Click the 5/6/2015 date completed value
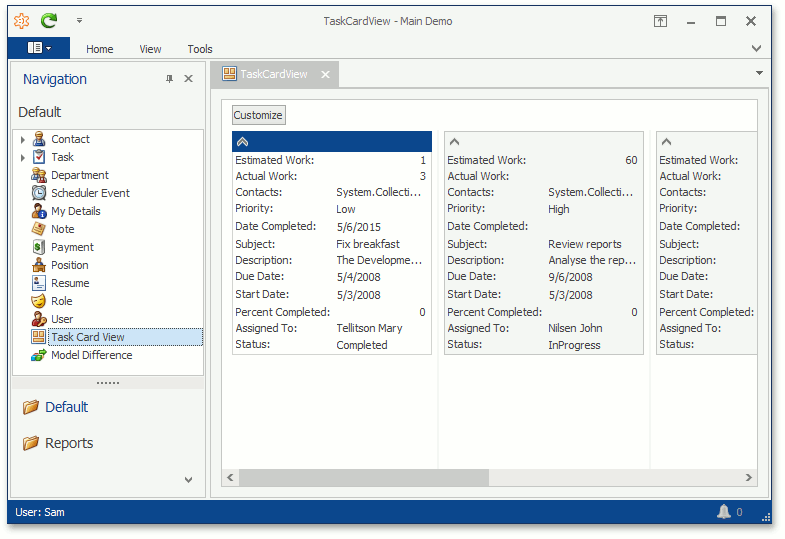The width and height of the screenshot is (785, 539). (x=359, y=227)
